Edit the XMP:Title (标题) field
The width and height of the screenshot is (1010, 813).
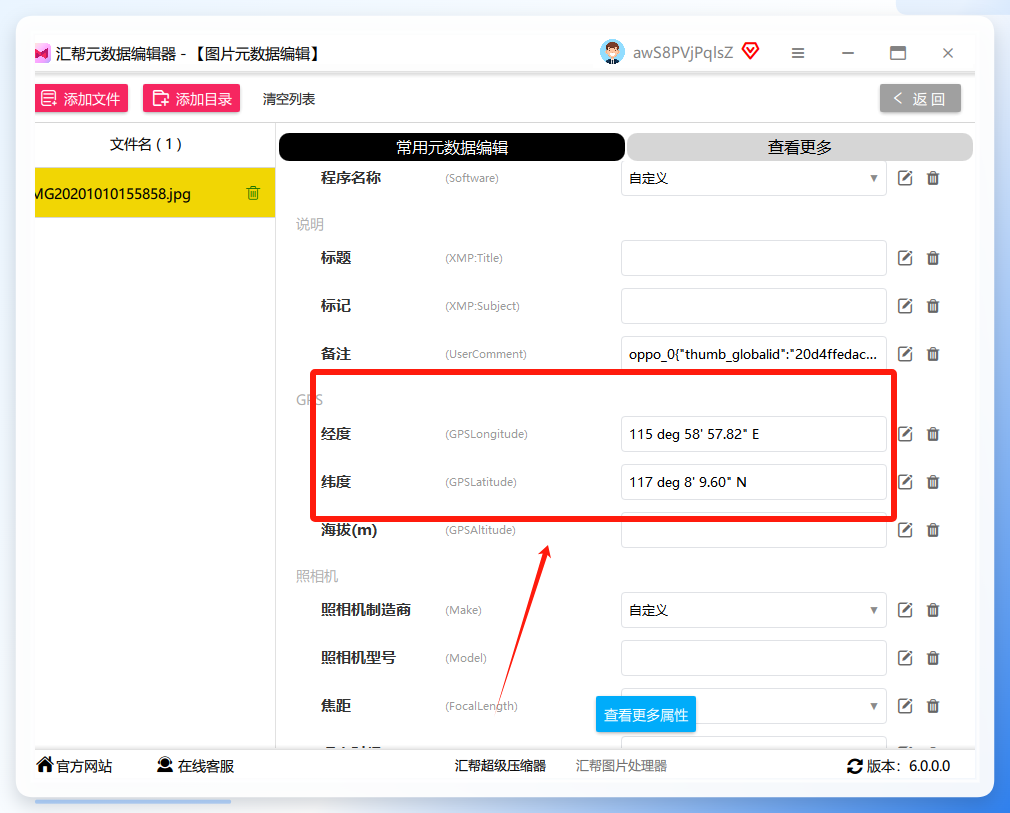coord(905,258)
